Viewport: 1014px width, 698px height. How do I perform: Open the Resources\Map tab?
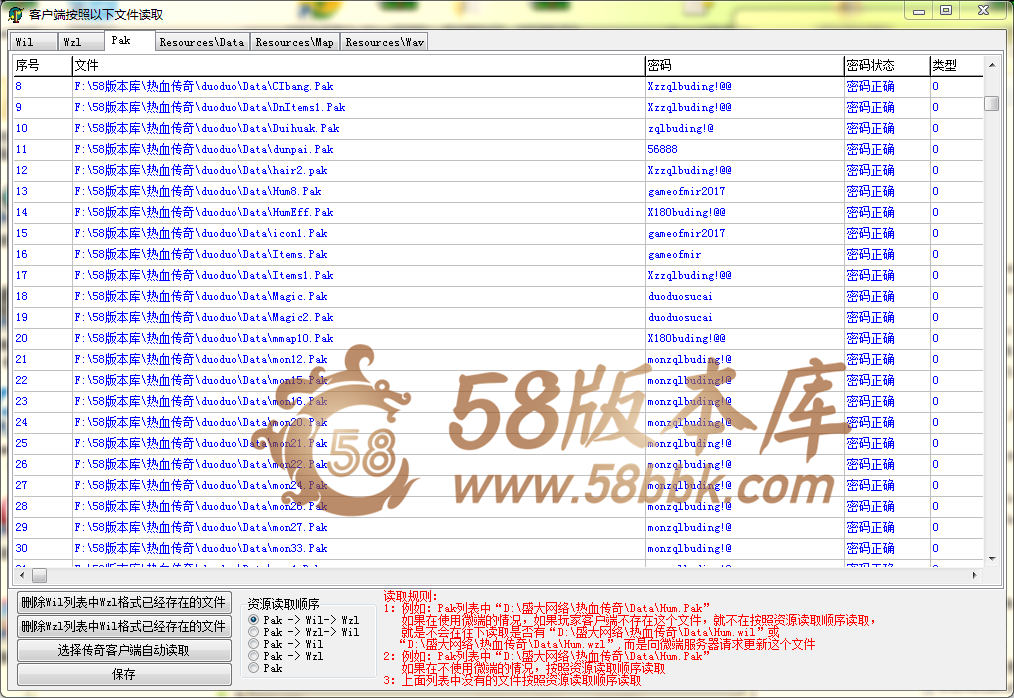(x=294, y=42)
